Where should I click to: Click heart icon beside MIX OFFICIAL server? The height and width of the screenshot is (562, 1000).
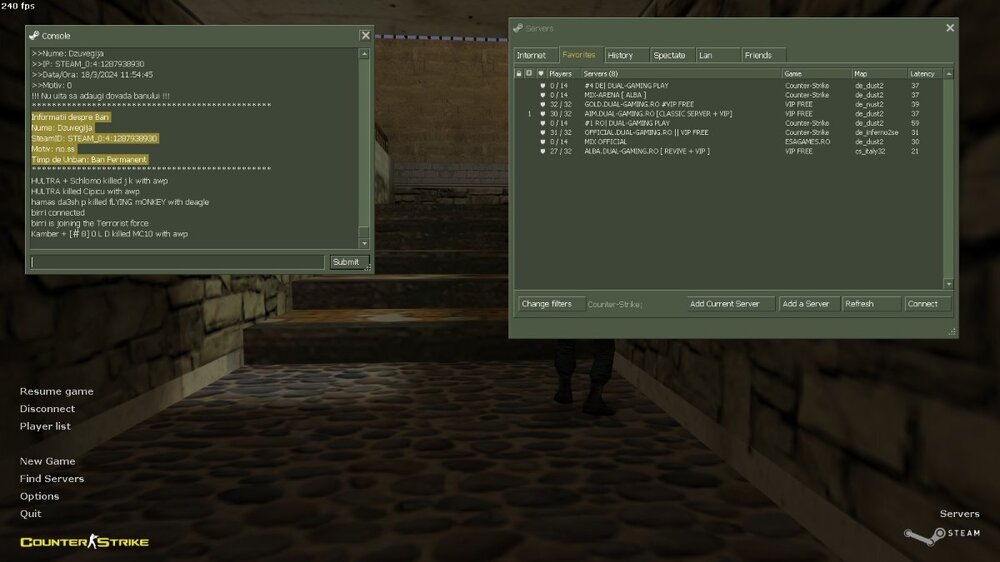point(542,142)
